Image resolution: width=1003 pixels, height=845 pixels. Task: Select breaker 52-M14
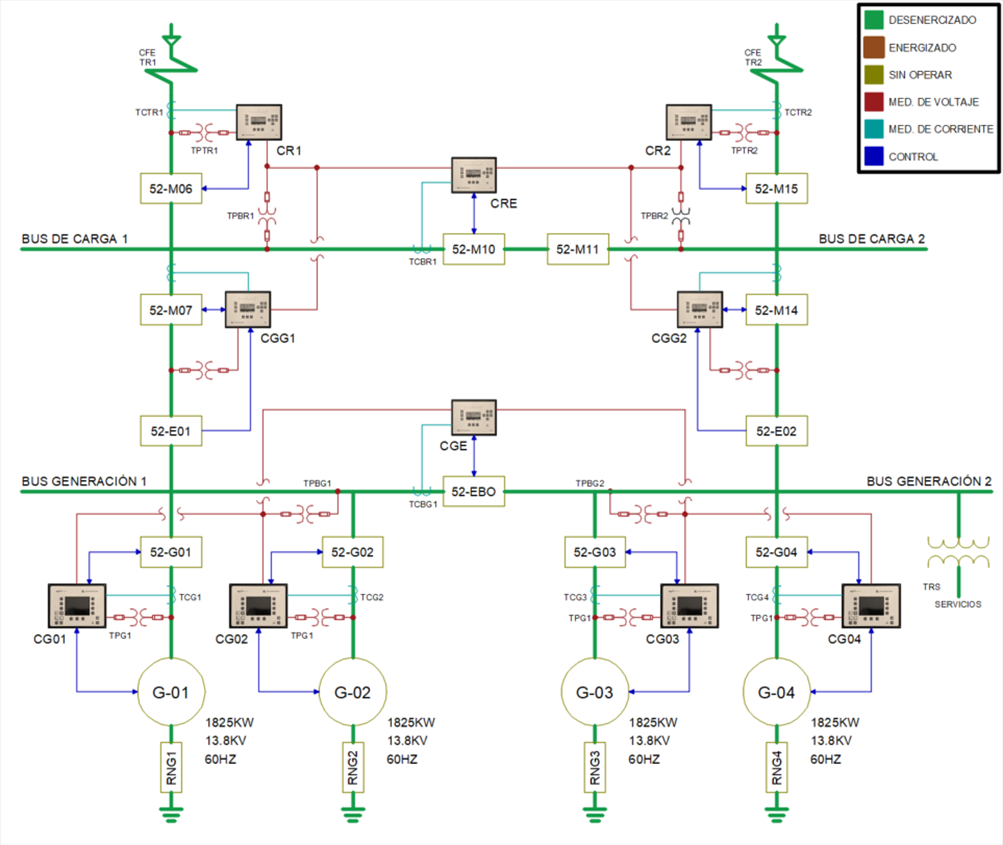(x=777, y=310)
